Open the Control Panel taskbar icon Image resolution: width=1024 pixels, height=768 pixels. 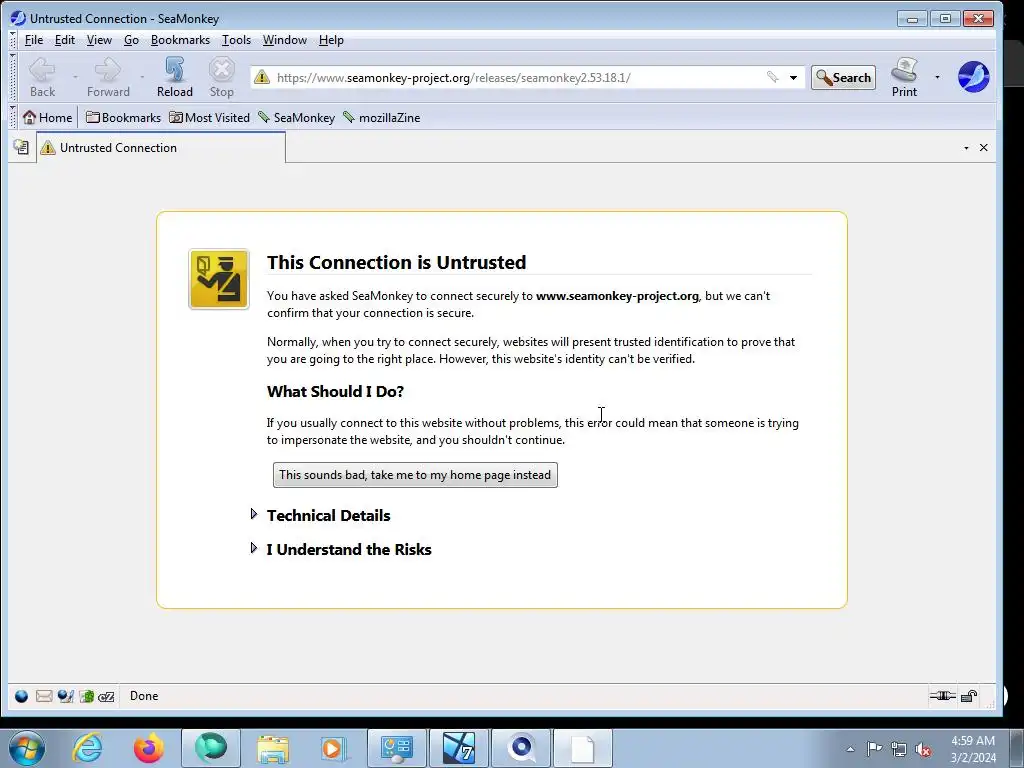pyautogui.click(x=396, y=748)
